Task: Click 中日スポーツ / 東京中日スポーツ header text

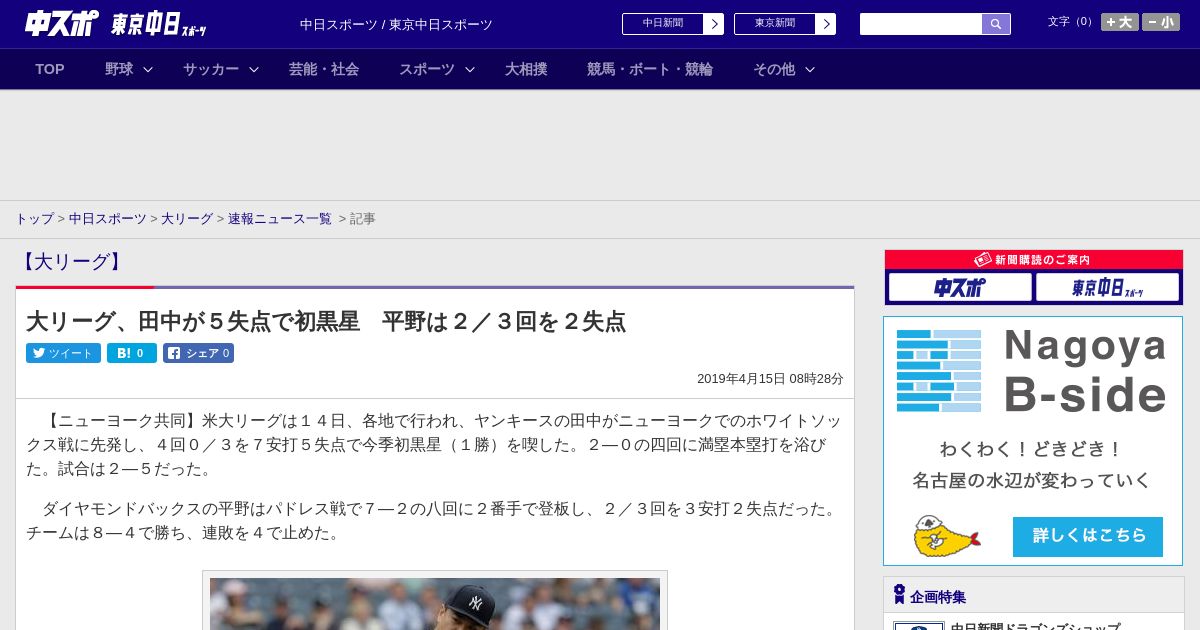Action: tap(396, 24)
